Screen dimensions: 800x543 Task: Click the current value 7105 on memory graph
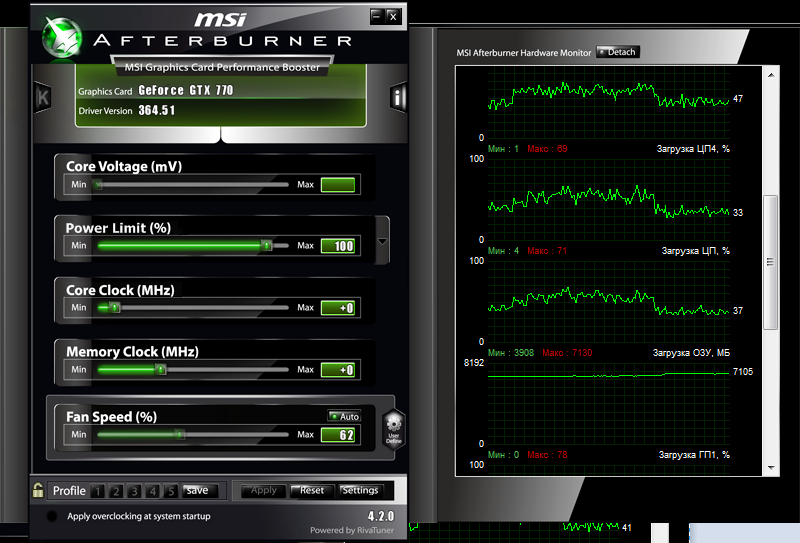point(742,372)
